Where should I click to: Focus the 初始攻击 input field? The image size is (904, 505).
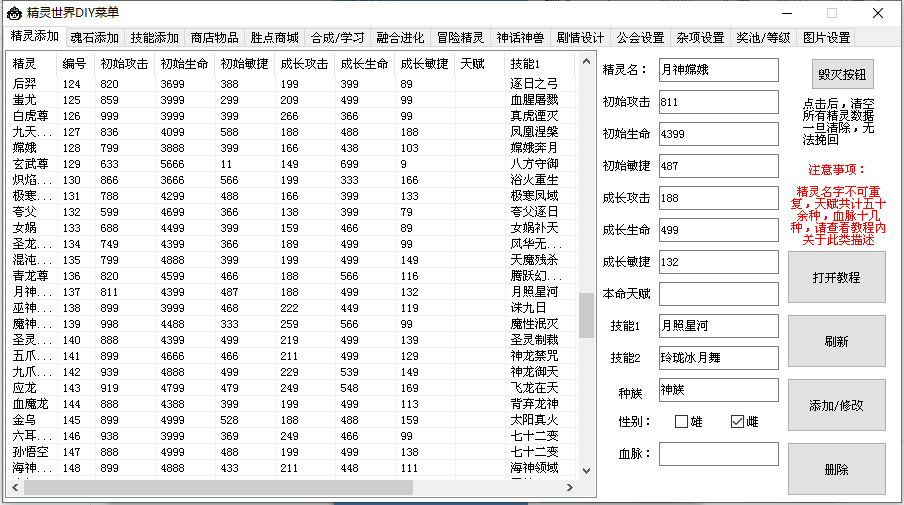[x=718, y=102]
